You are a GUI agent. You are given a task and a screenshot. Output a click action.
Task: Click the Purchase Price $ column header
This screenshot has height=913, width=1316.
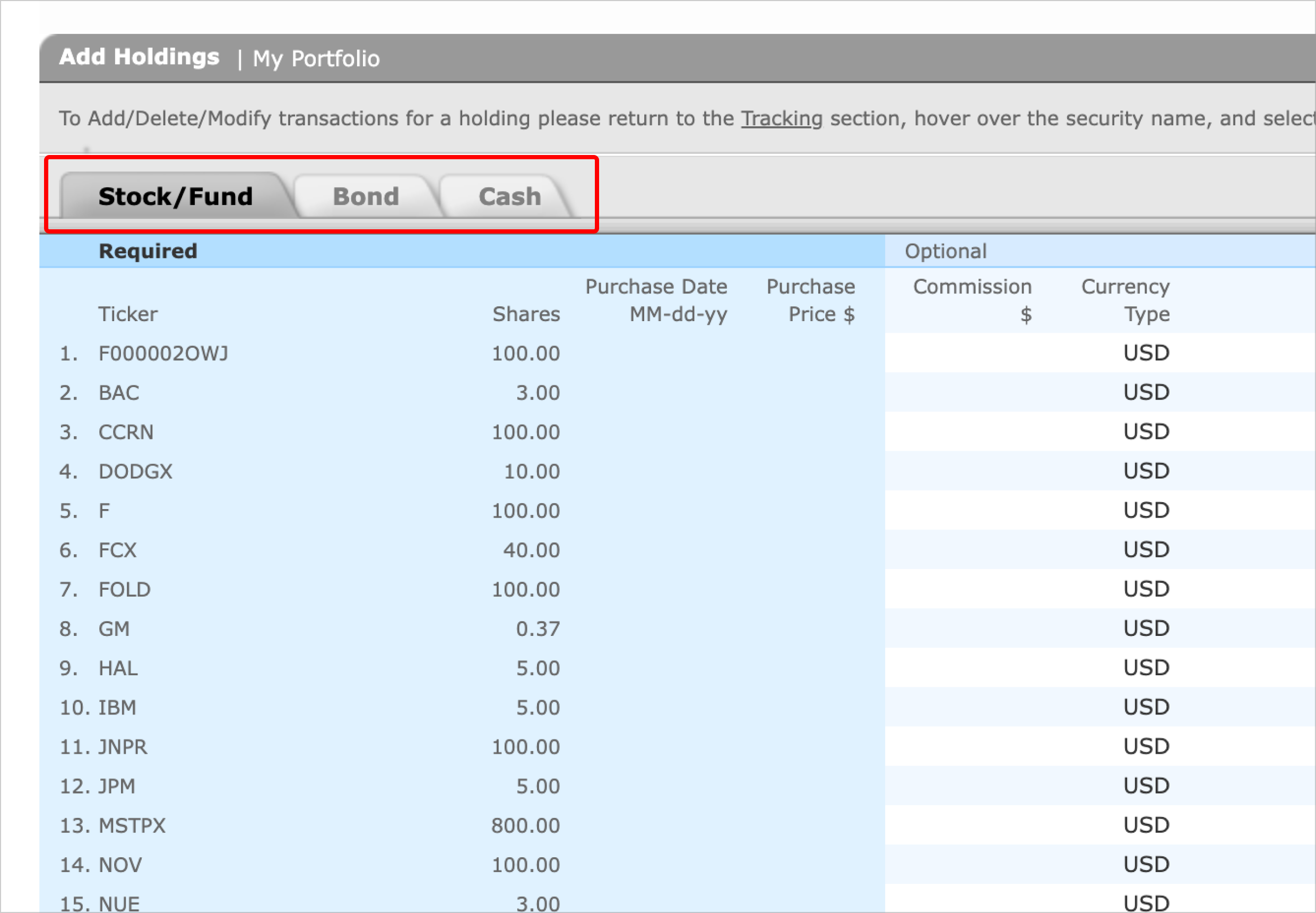point(811,300)
